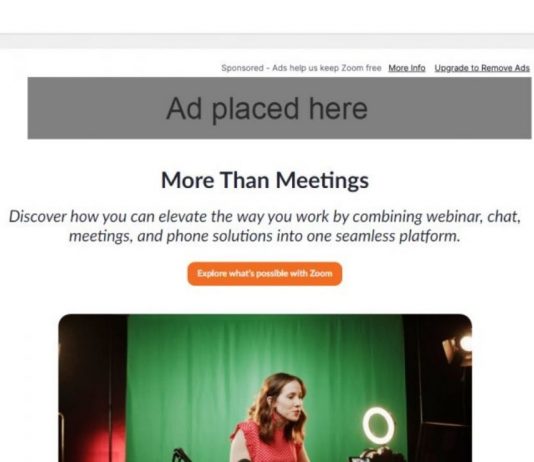534x462 pixels.
Task: Click the studio spotlight in the photo
Action: click(x=458, y=349)
